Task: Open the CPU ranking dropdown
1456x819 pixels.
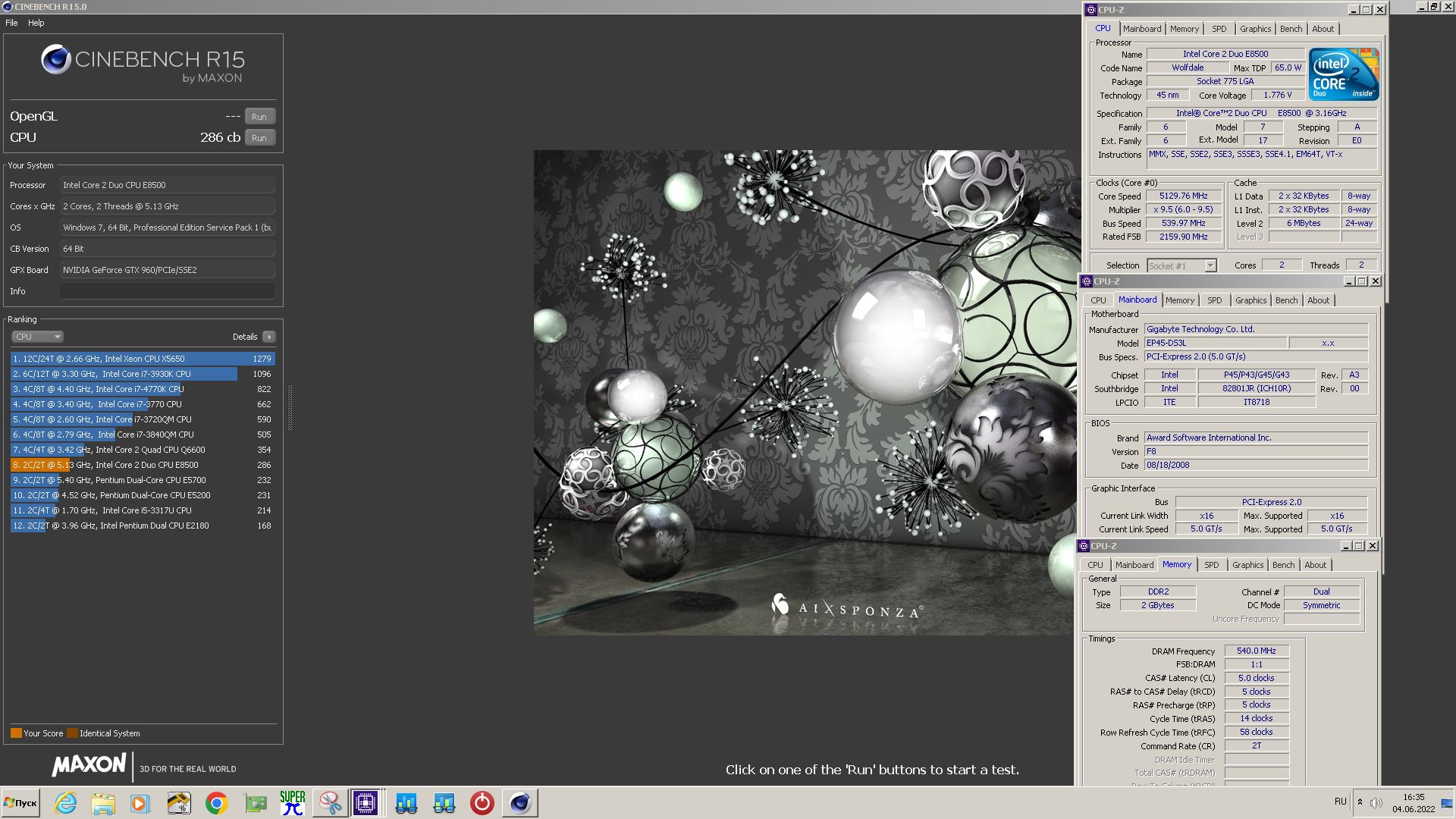Action: [37, 337]
